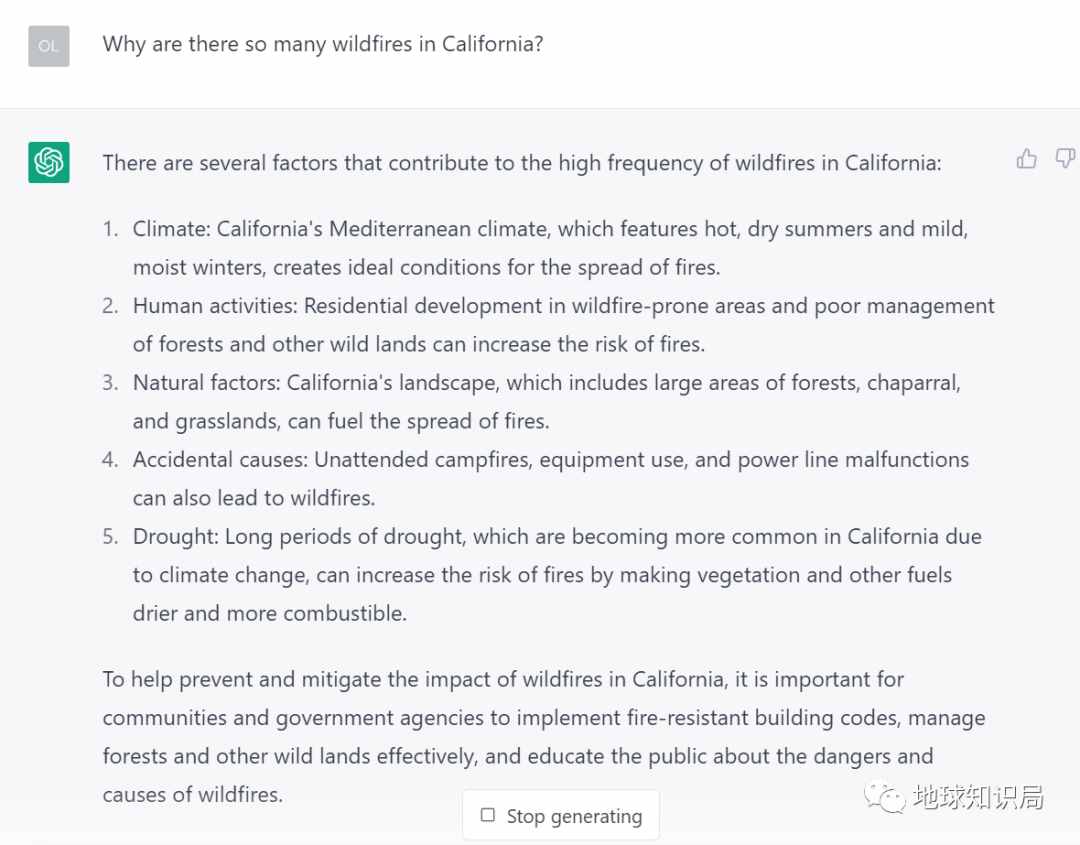Click the Human activities list item

(x=563, y=324)
